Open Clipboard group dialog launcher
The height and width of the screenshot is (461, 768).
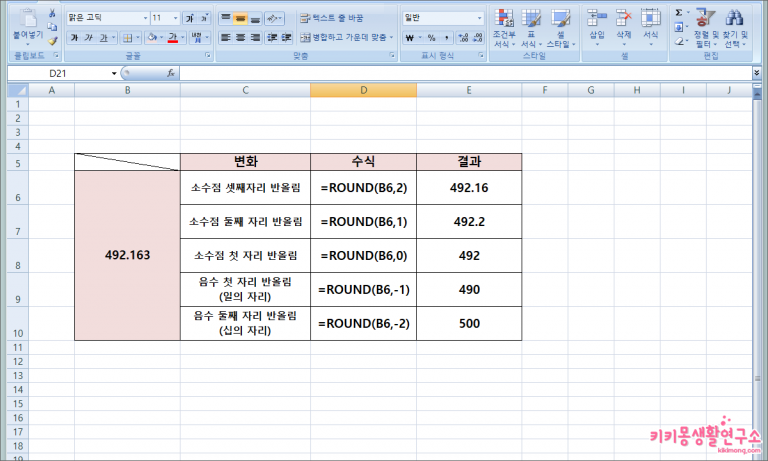[56, 55]
